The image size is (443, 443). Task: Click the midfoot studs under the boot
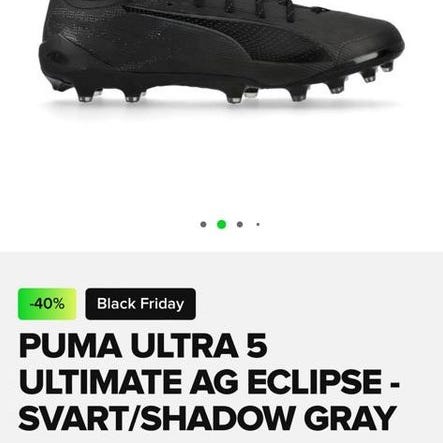(x=242, y=95)
